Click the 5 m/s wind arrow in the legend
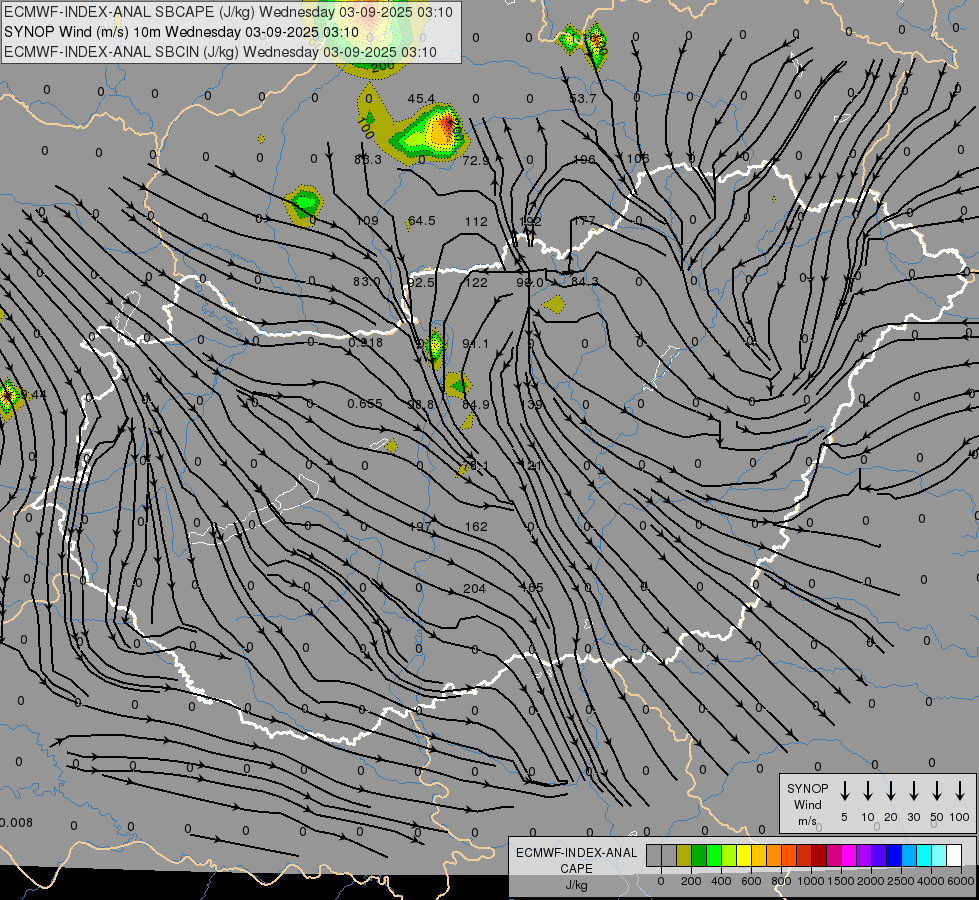This screenshot has height=900, width=979. coord(844,791)
